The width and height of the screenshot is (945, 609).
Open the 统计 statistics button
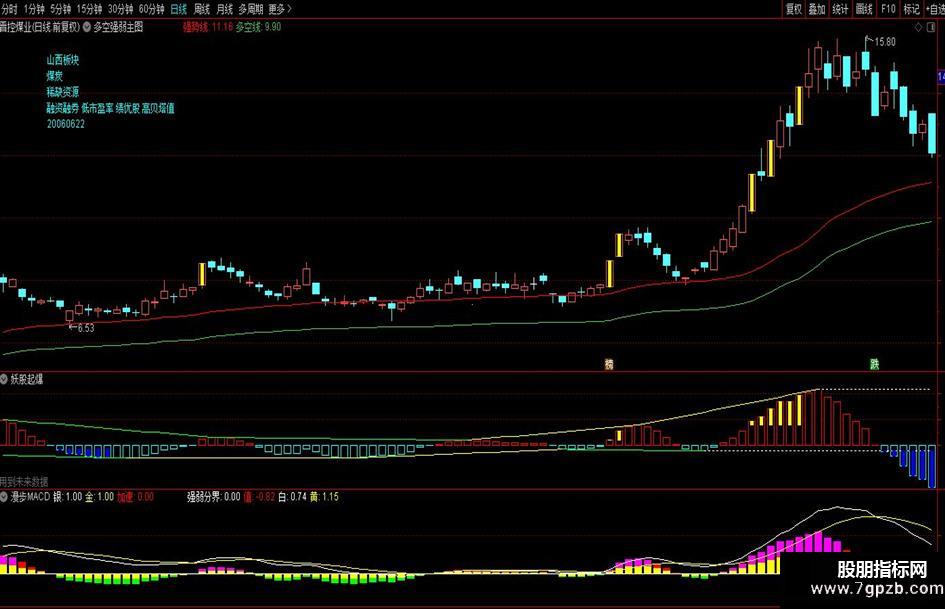840,9
